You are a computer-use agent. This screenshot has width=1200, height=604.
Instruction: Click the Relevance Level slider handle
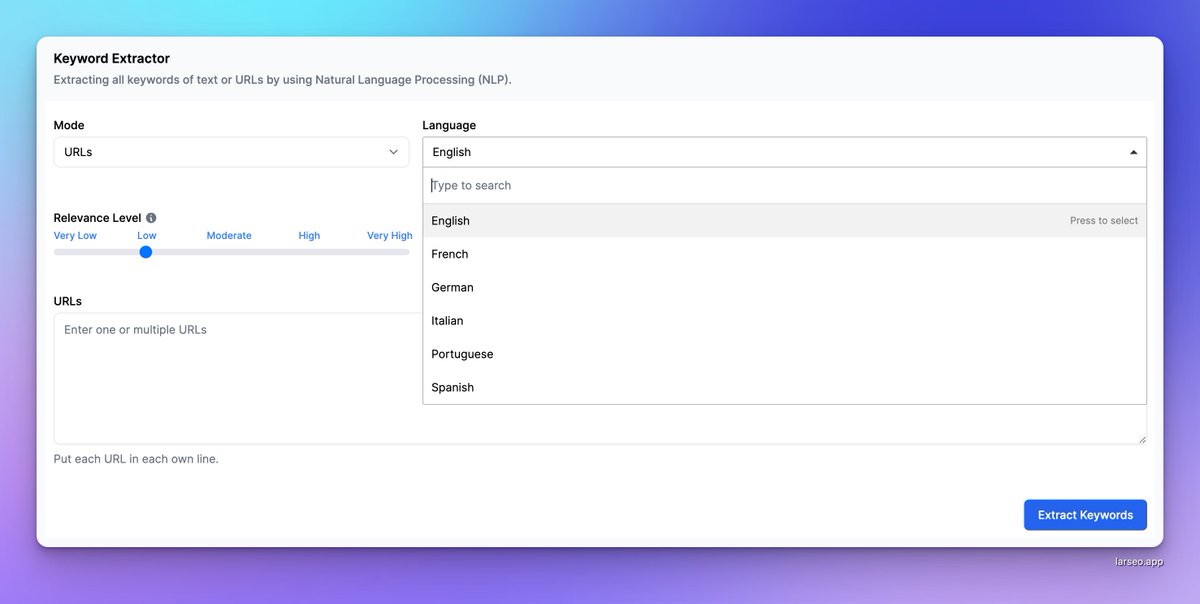pyautogui.click(x=146, y=252)
